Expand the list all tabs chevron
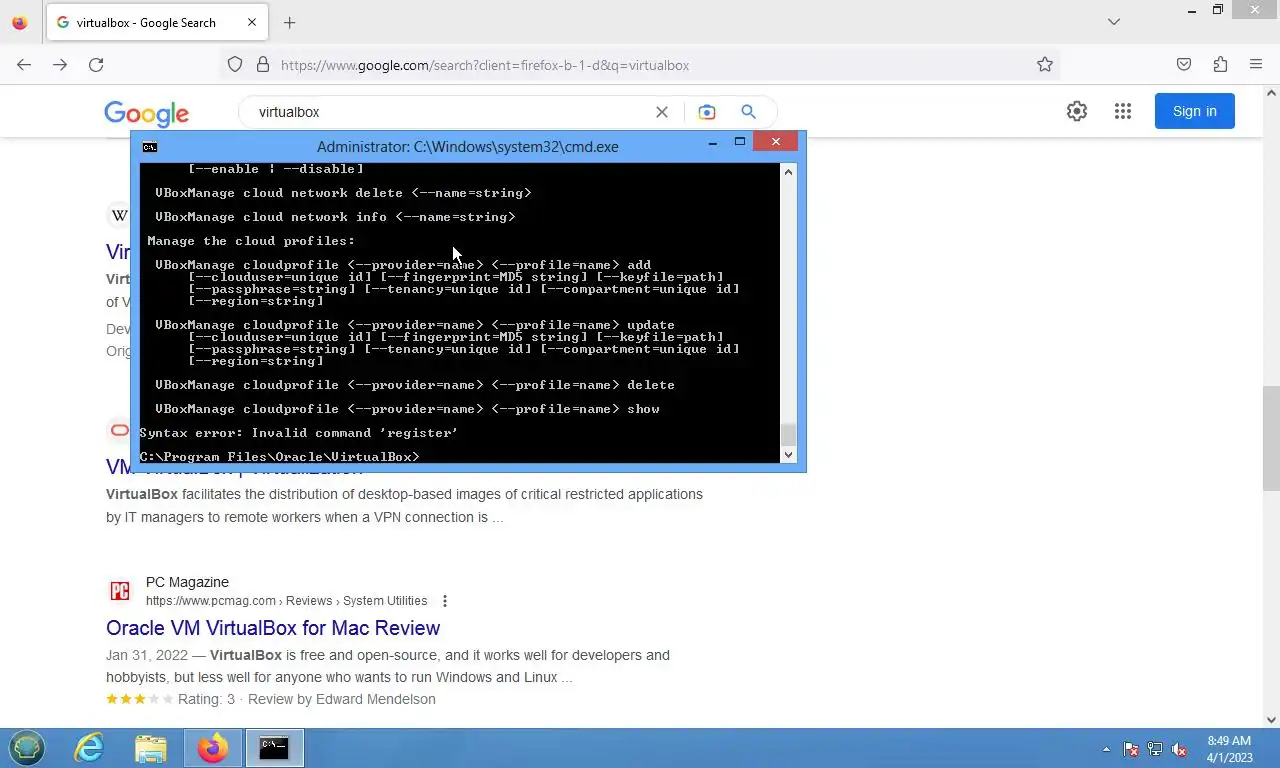Screen dimensions: 1280x768 1114,22
